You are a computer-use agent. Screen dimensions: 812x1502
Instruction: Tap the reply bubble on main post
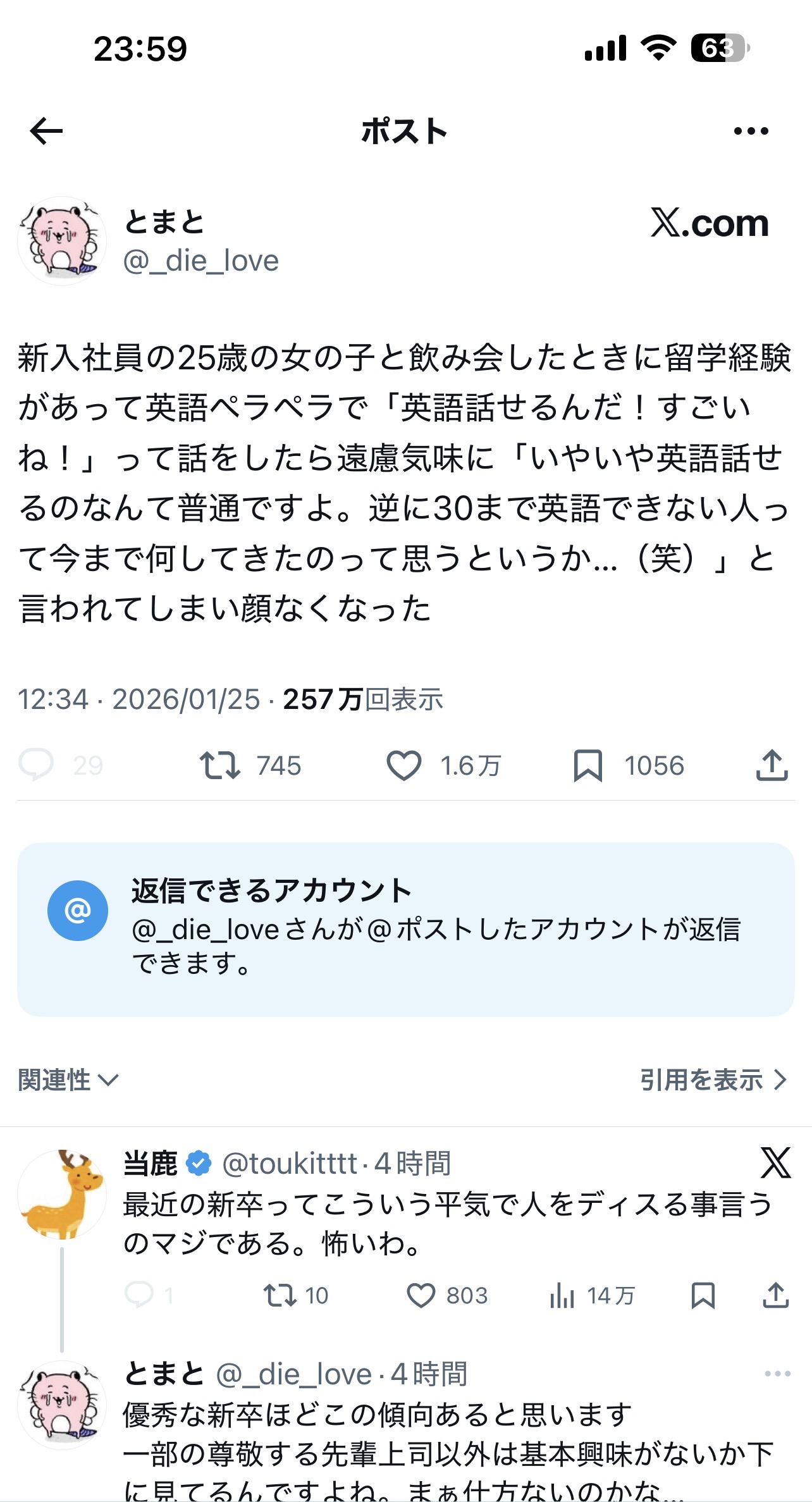tap(36, 765)
